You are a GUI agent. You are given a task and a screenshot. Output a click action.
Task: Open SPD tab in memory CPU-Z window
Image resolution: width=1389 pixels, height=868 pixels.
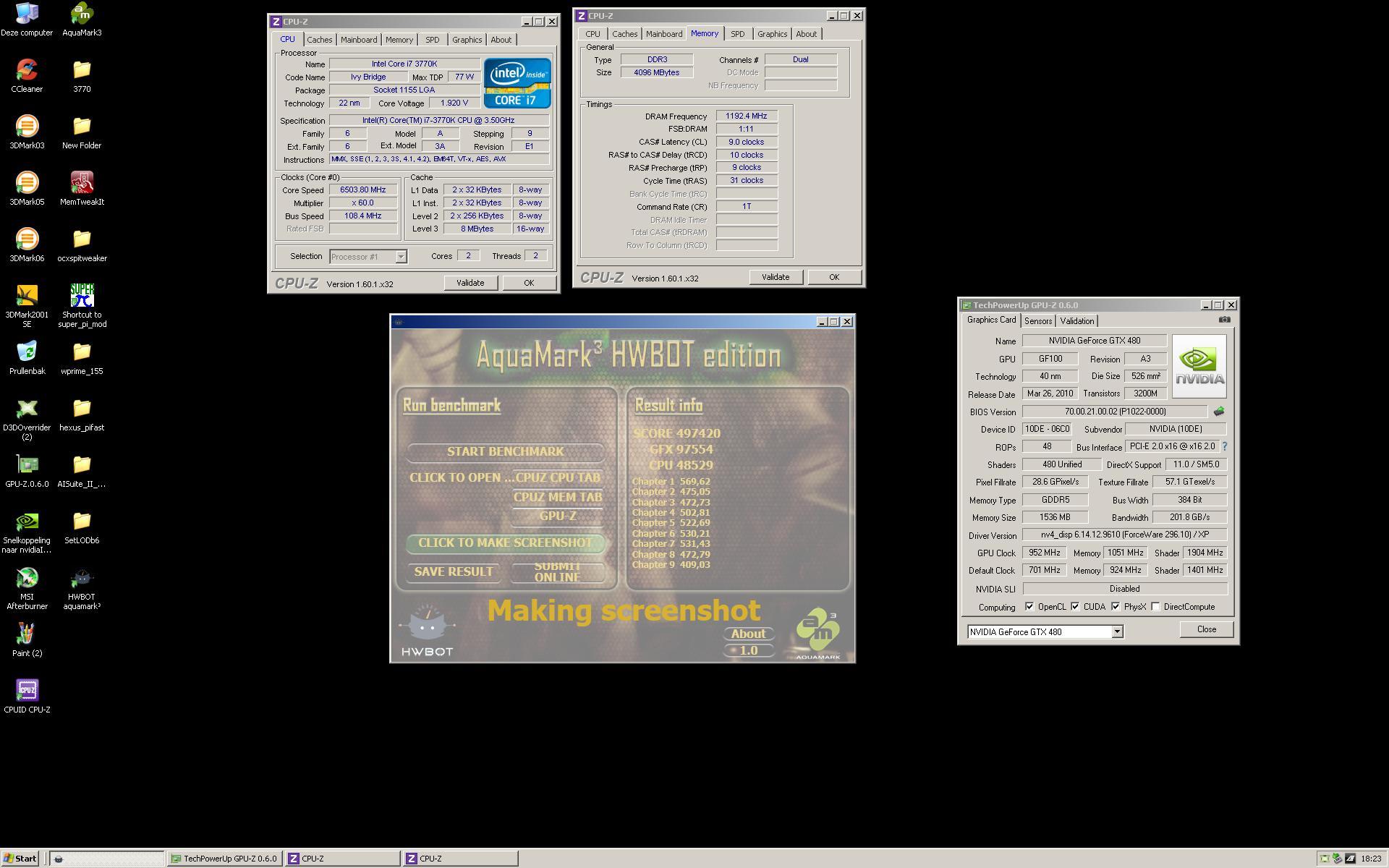737,34
